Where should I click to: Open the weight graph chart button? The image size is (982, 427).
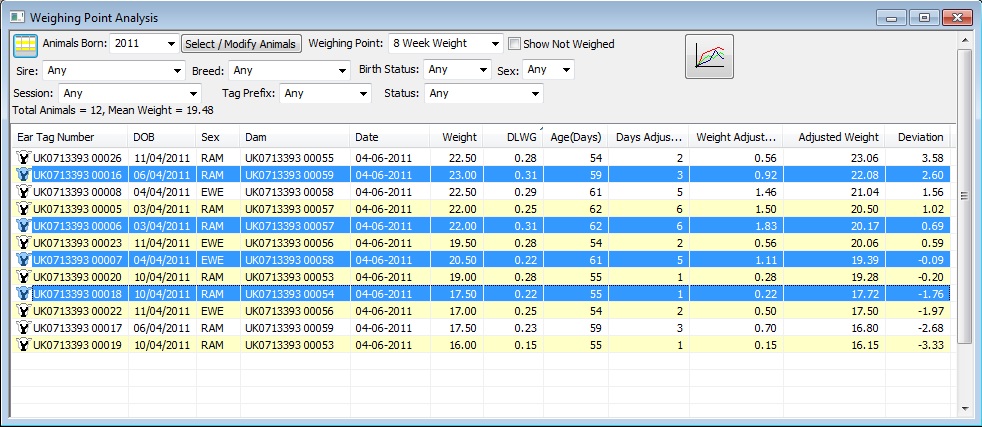(x=710, y=56)
